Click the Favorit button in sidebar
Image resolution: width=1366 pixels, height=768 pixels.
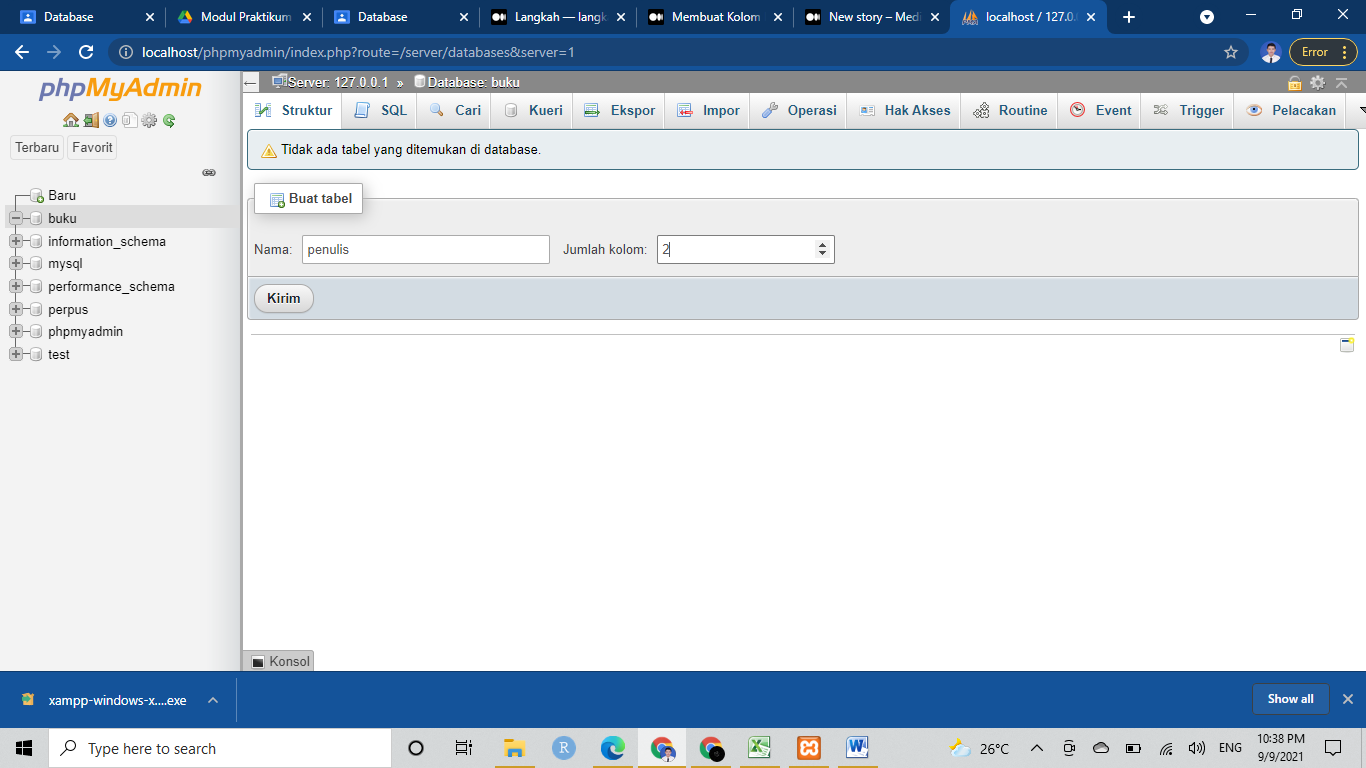point(91,147)
